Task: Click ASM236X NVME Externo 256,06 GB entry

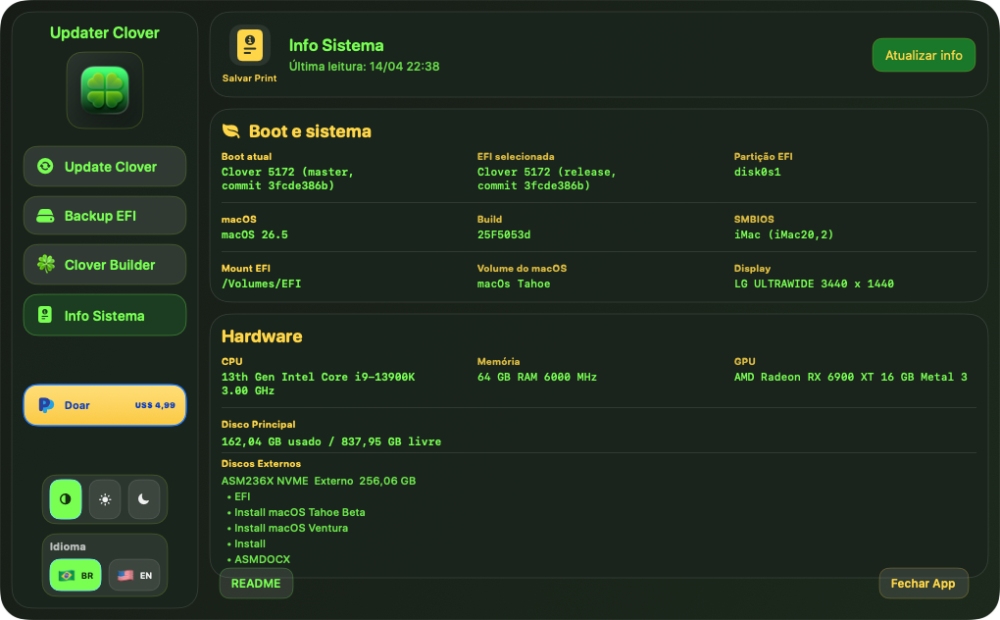Action: point(318,481)
